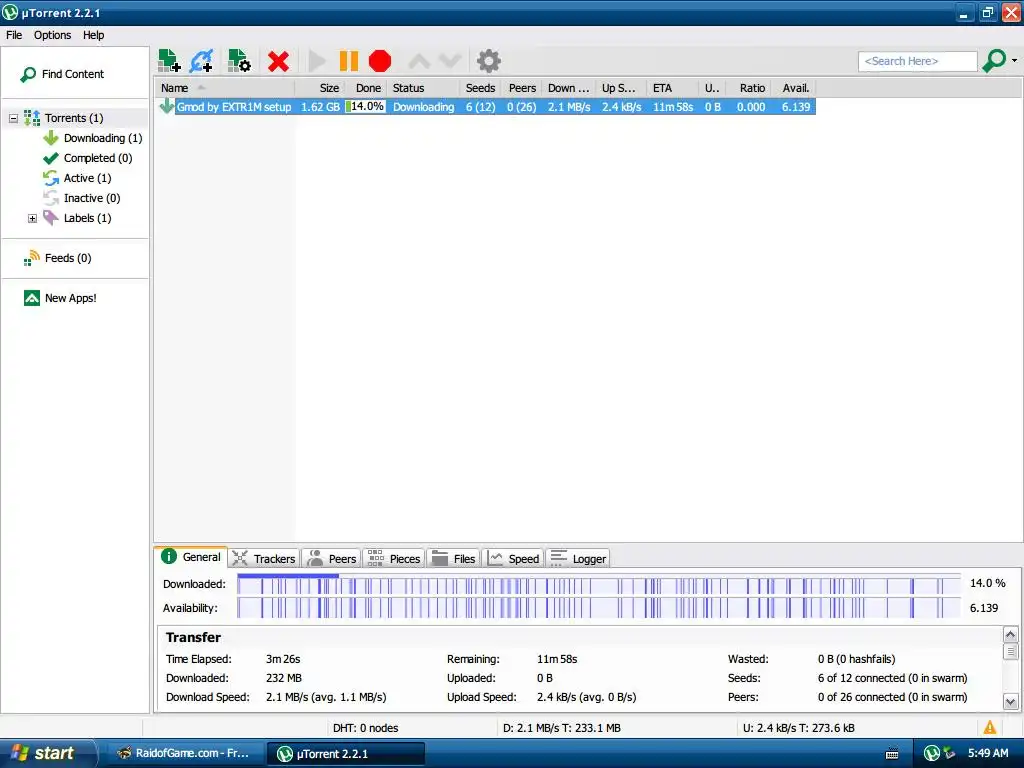Open the Options menu
The width and height of the screenshot is (1024, 768).
pyautogui.click(x=52, y=35)
